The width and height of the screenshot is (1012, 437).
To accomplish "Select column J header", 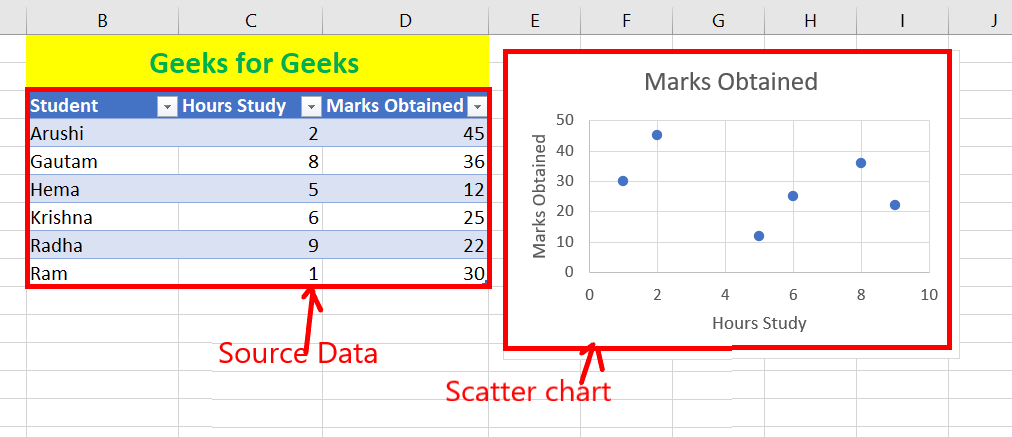I will pyautogui.click(x=981, y=21).
